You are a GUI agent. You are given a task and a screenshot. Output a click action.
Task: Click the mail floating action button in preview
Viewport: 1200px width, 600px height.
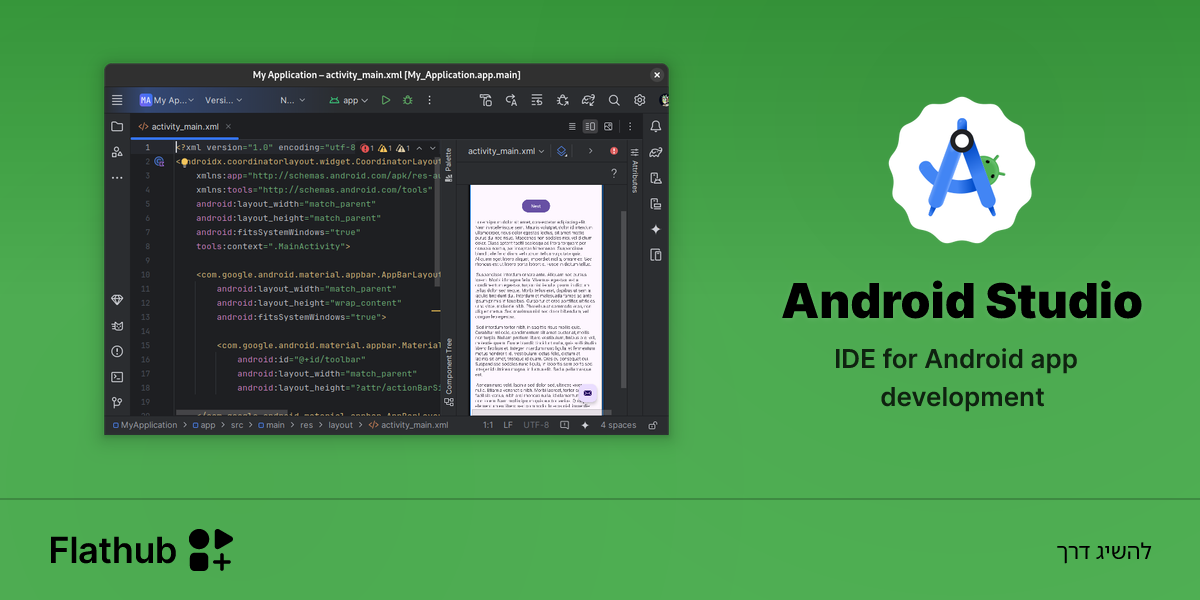point(588,393)
